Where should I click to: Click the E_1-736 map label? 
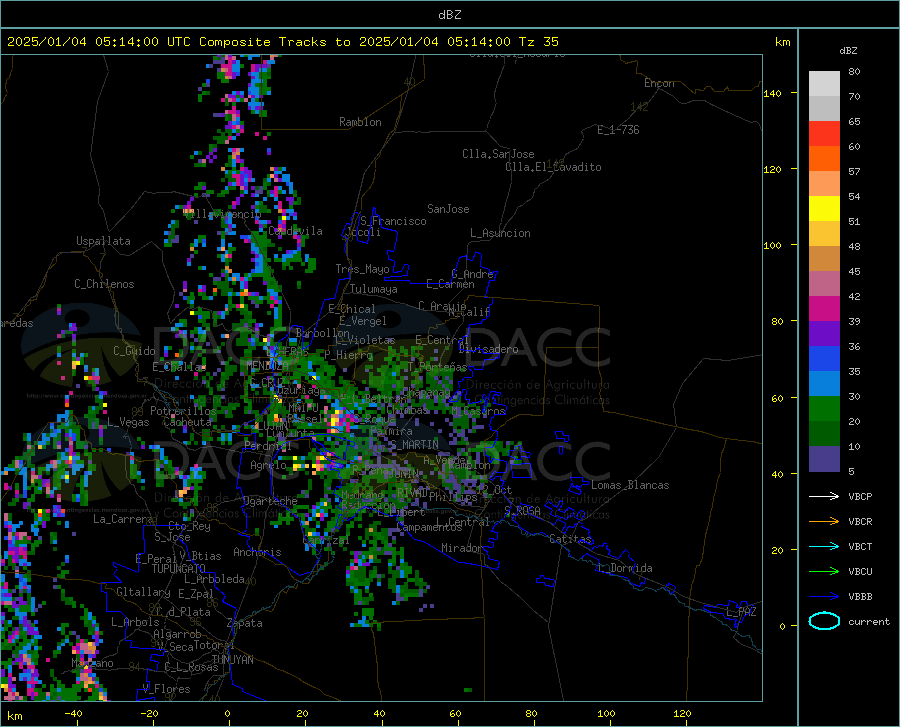click(618, 130)
